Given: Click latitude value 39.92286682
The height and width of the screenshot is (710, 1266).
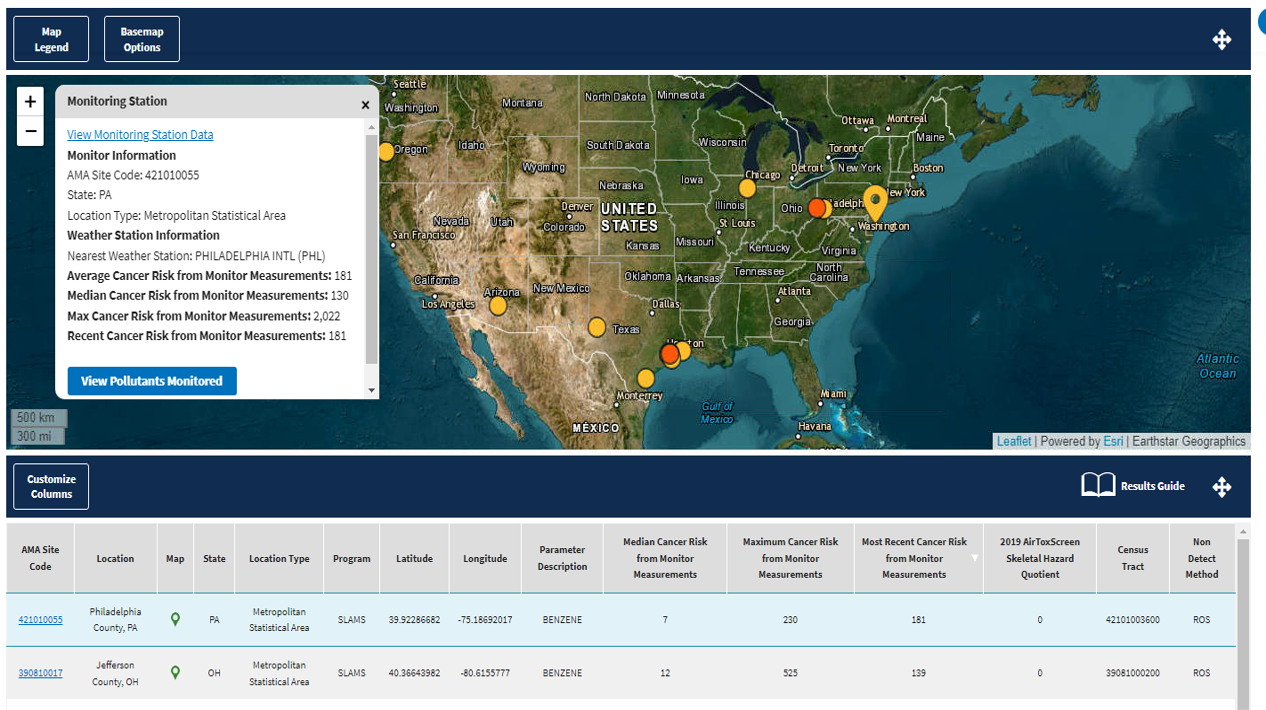Looking at the screenshot, I should coord(414,620).
